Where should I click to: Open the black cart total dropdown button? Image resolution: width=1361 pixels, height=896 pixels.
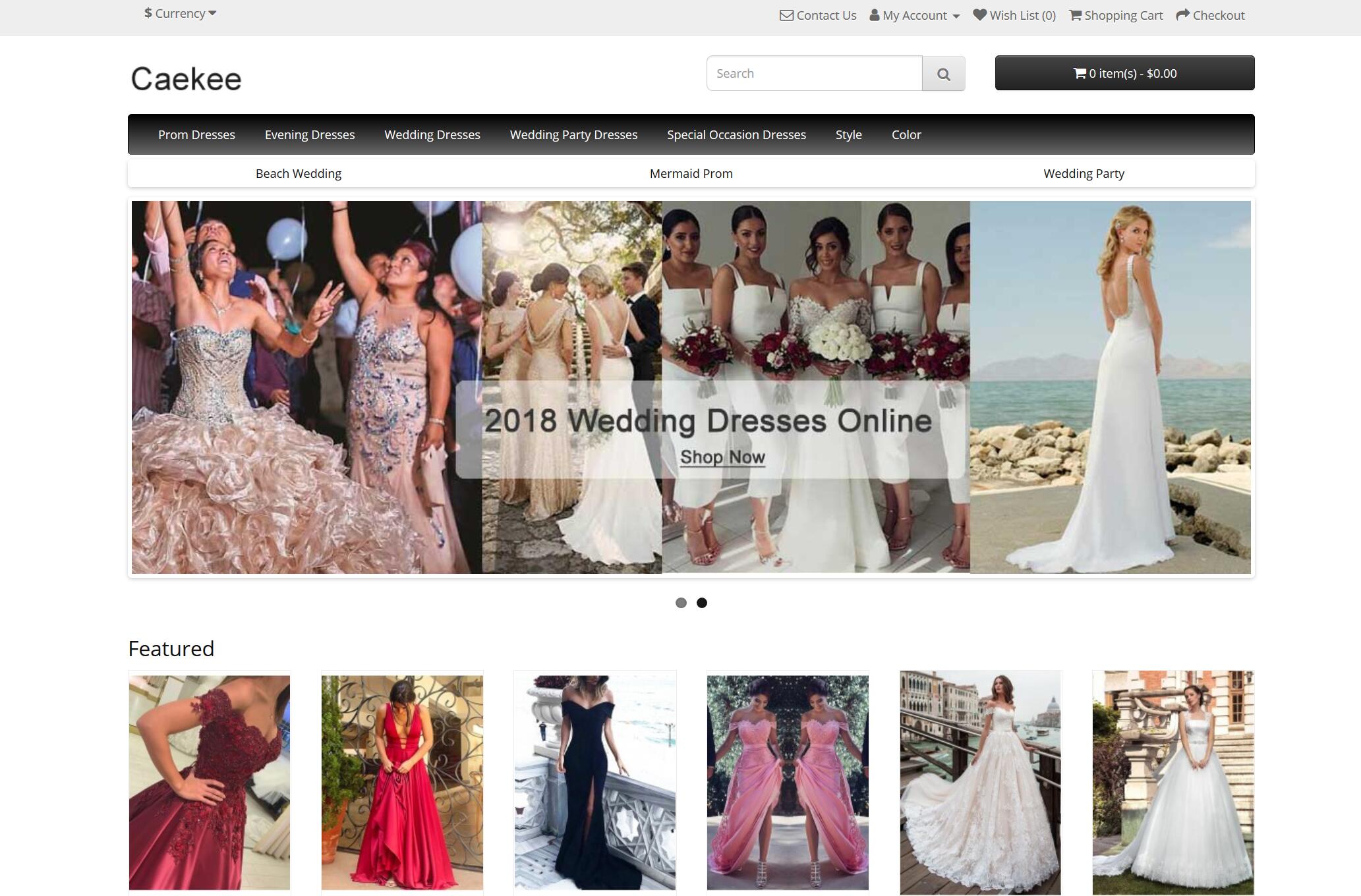[1124, 73]
